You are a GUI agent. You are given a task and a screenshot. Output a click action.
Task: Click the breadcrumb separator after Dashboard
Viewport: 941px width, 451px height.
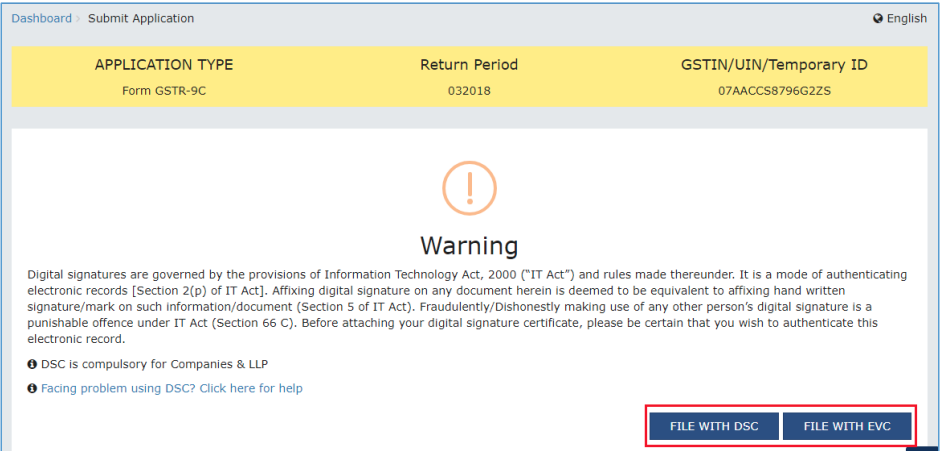click(x=78, y=19)
